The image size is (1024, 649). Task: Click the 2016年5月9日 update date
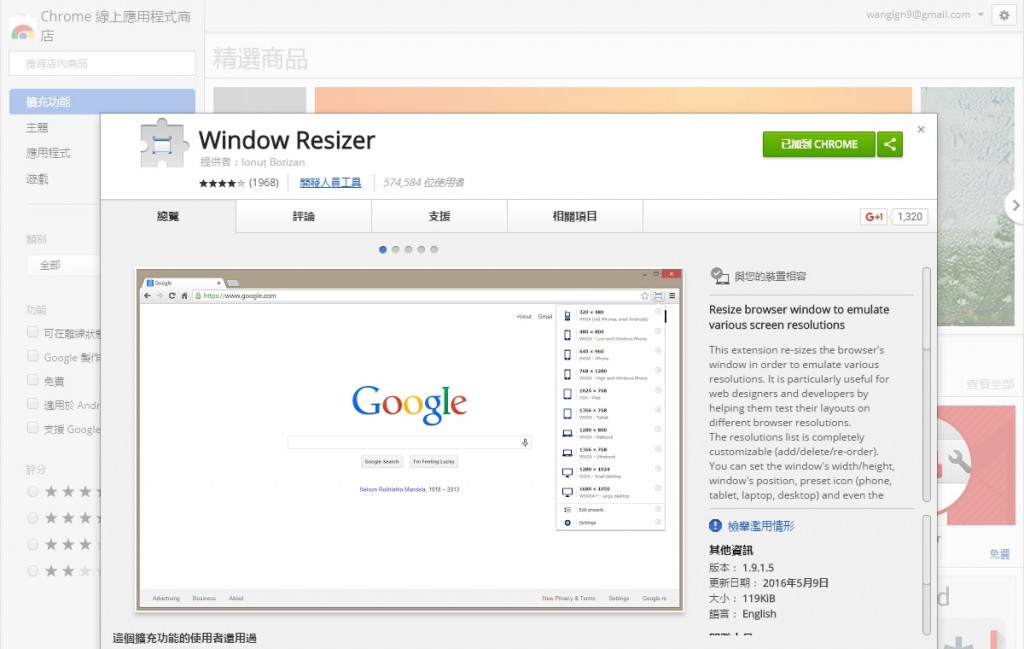(795, 583)
